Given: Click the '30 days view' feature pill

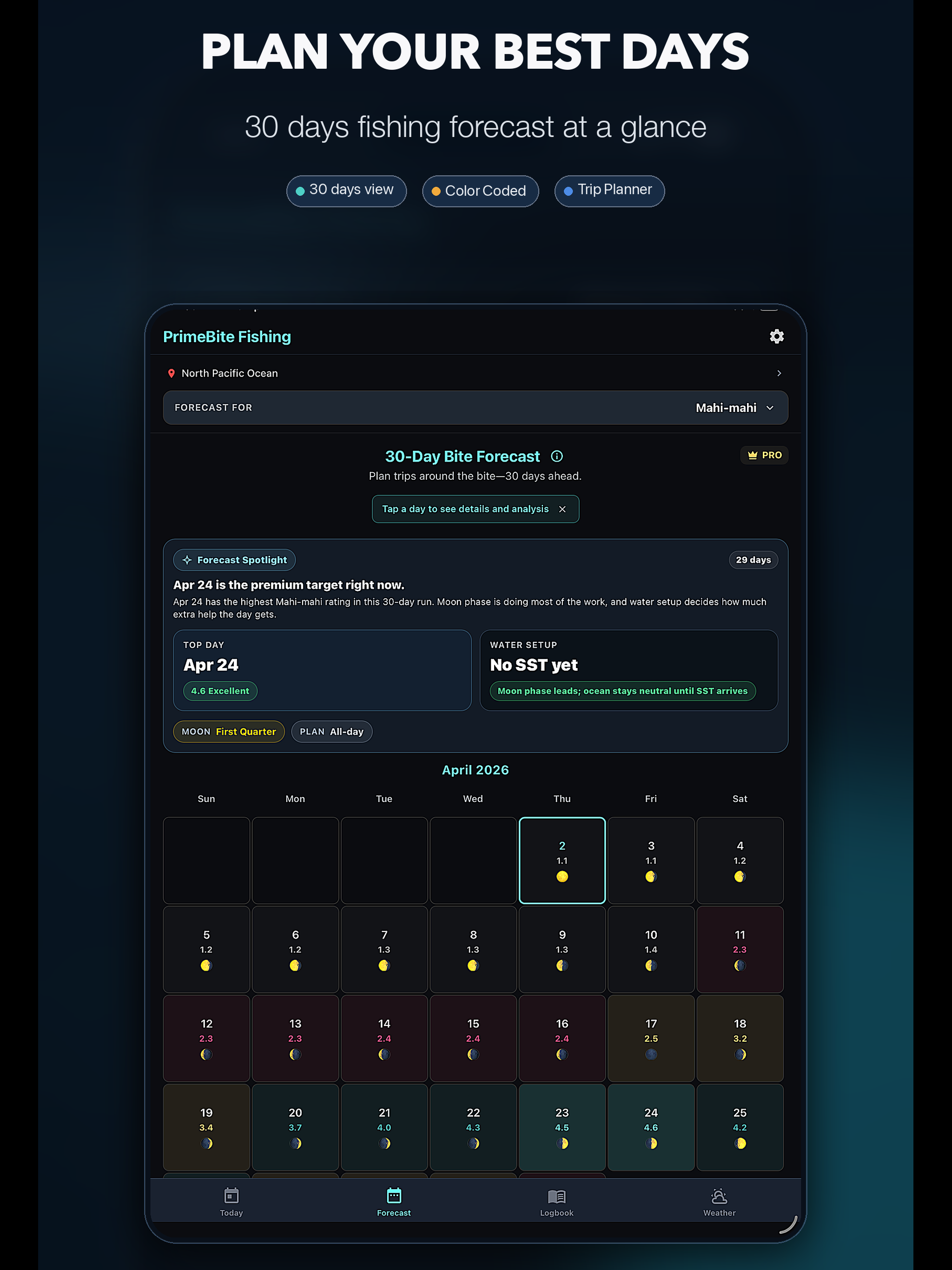Looking at the screenshot, I should (x=346, y=191).
